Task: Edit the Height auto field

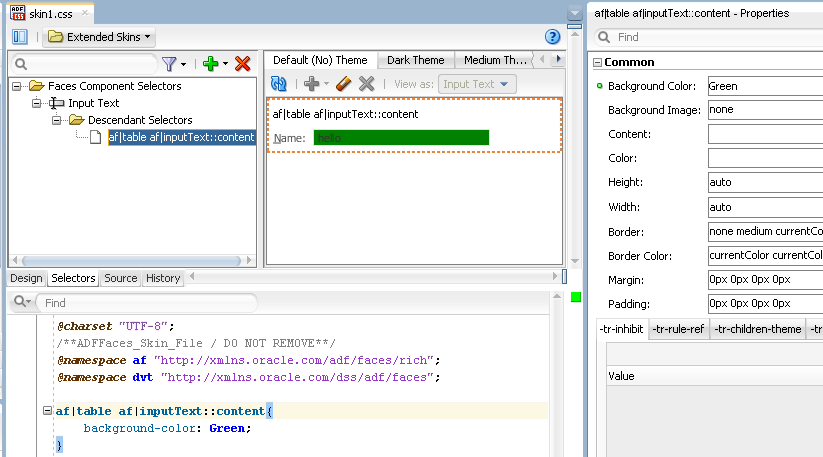Action: click(765, 182)
